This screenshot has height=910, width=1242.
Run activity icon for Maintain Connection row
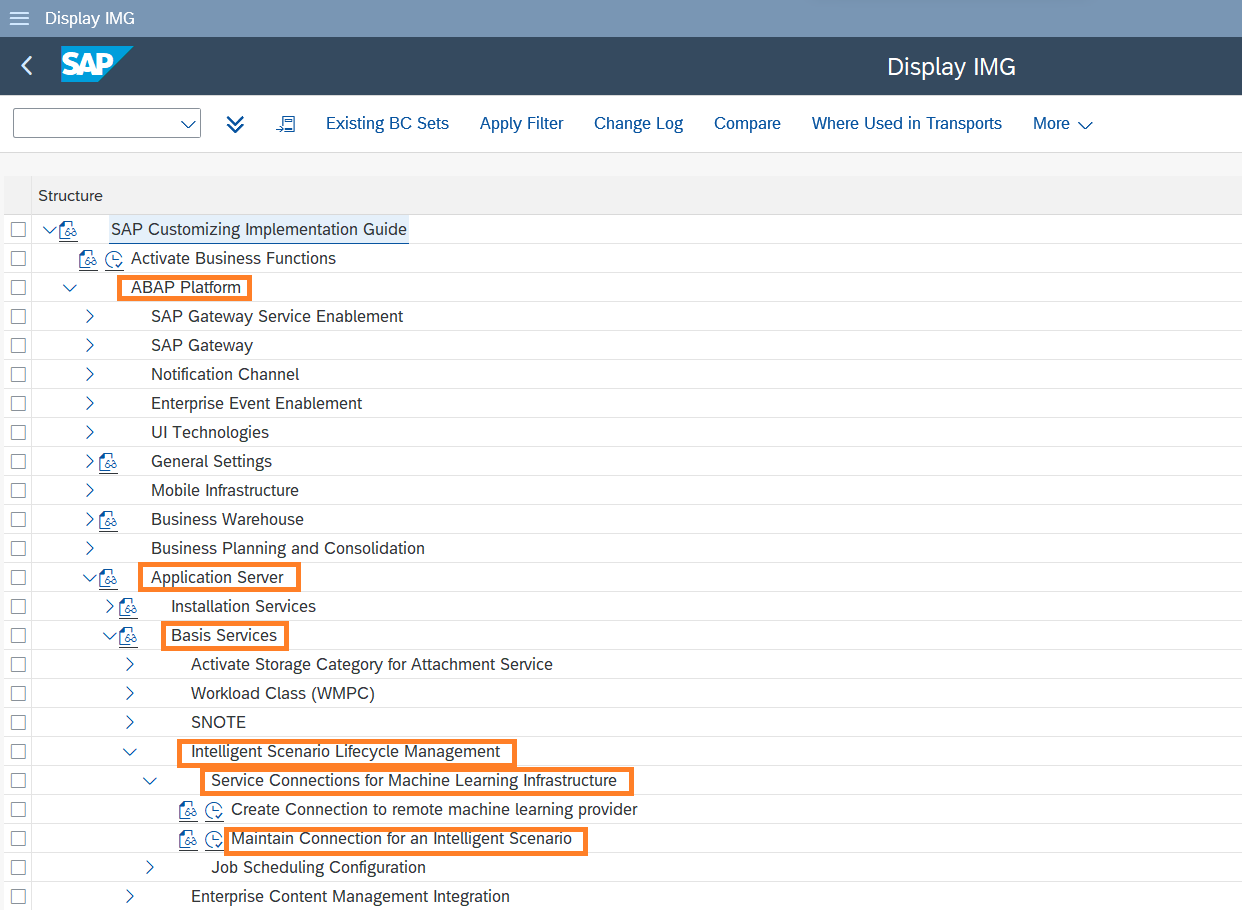[x=214, y=839]
